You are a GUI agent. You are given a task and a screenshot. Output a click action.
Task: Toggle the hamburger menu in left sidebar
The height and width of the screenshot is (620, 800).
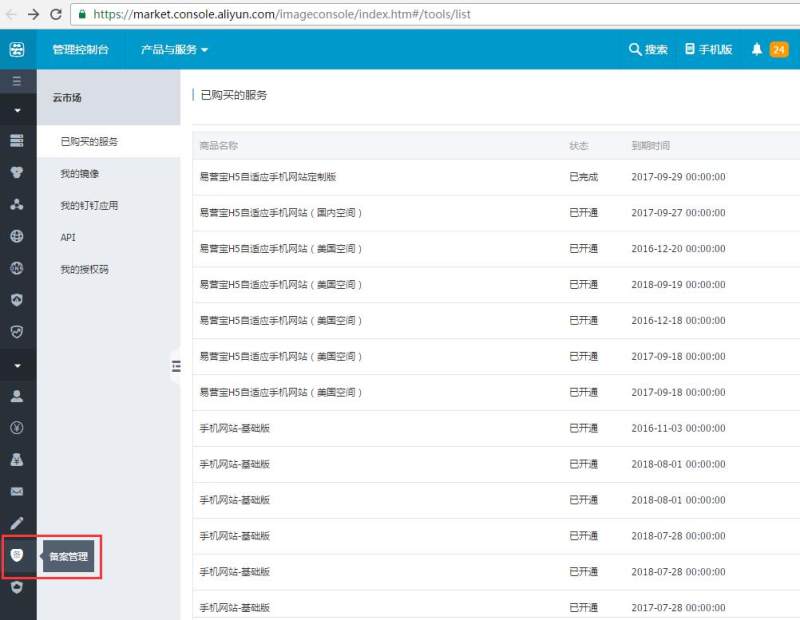click(x=17, y=81)
